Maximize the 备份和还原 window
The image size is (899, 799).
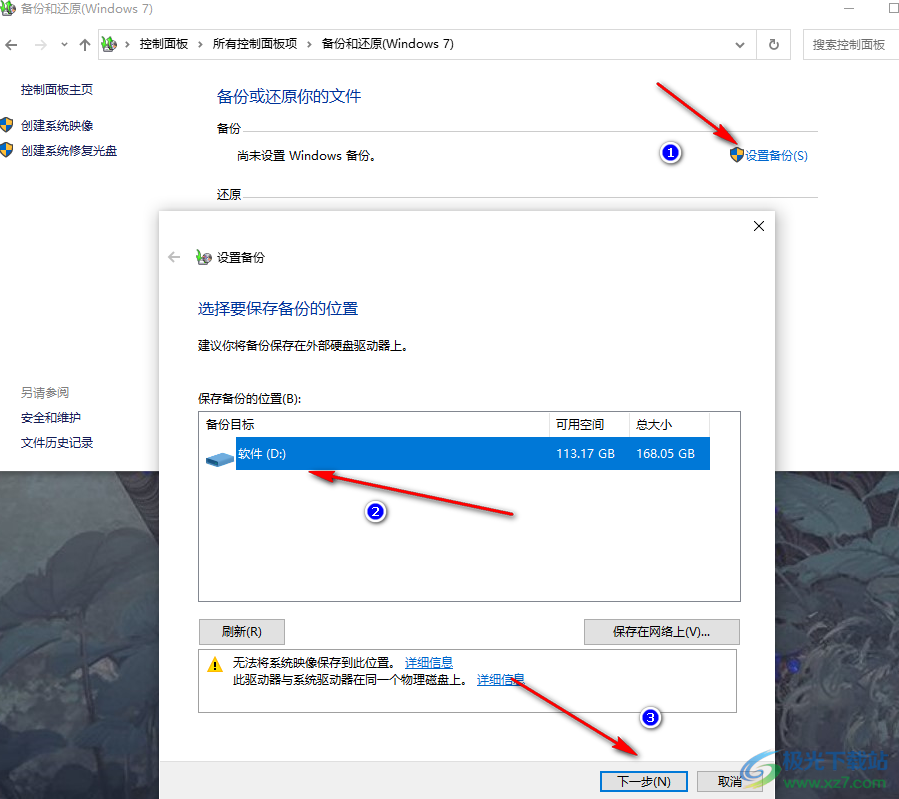893,9
